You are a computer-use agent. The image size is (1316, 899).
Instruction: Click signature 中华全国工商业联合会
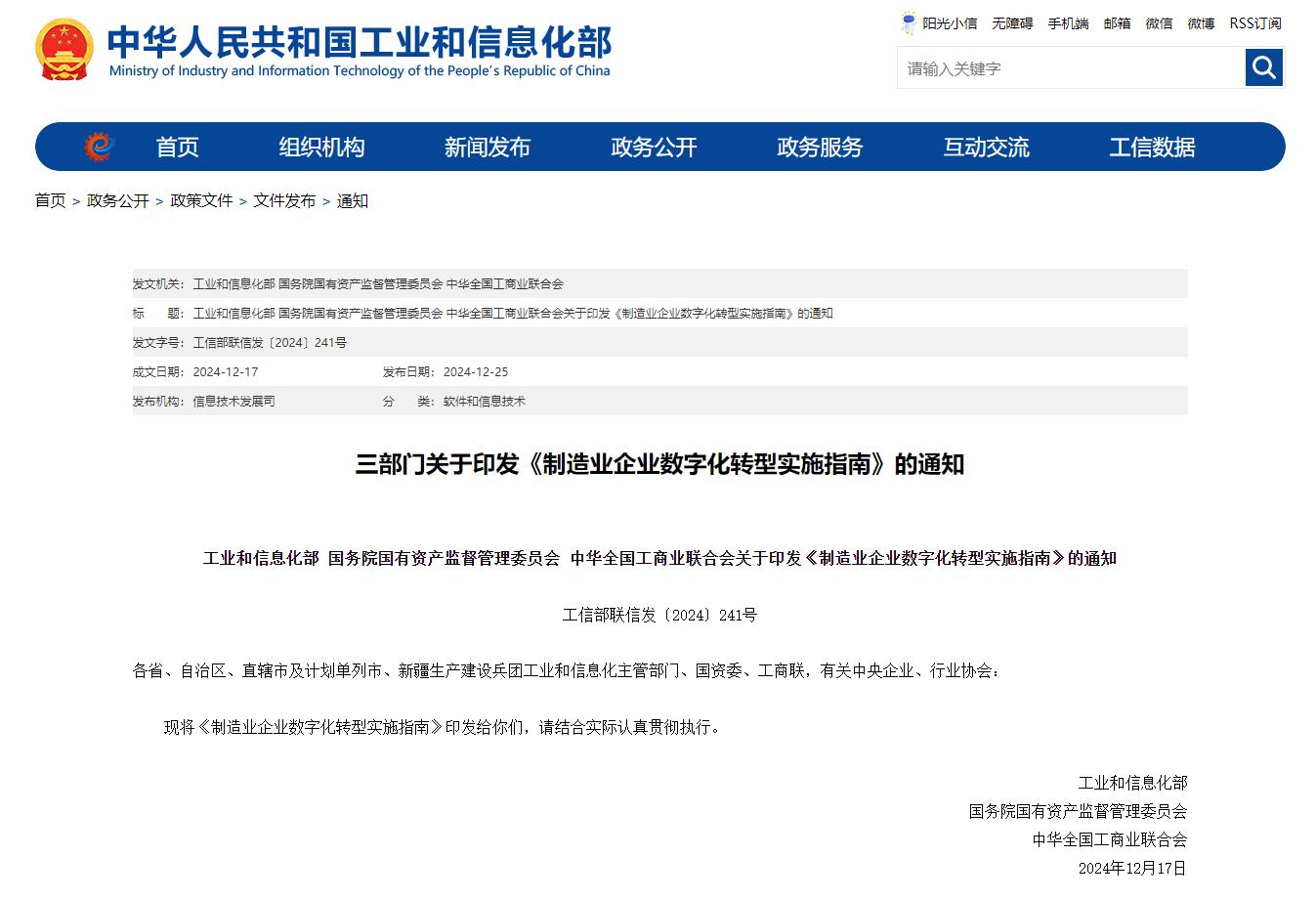1110,839
